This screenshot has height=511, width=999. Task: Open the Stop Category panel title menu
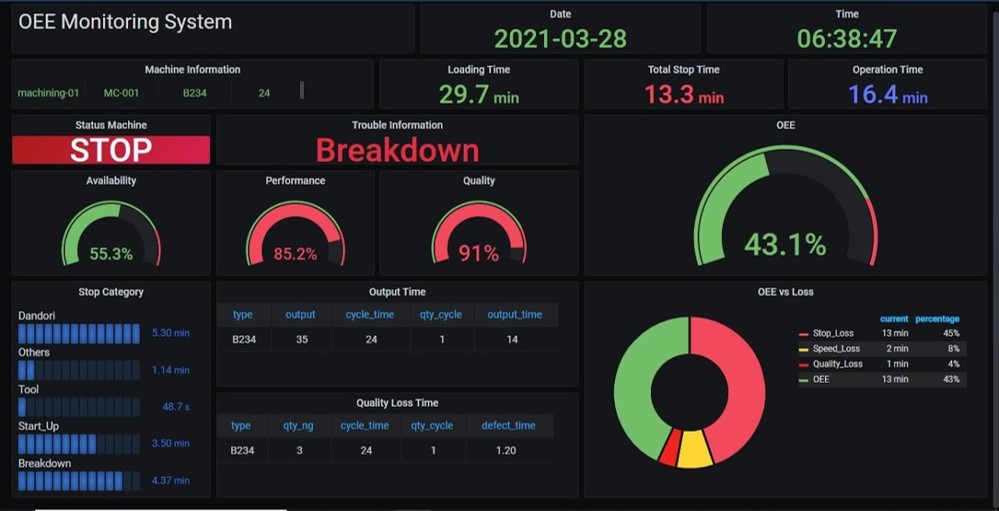click(111, 292)
